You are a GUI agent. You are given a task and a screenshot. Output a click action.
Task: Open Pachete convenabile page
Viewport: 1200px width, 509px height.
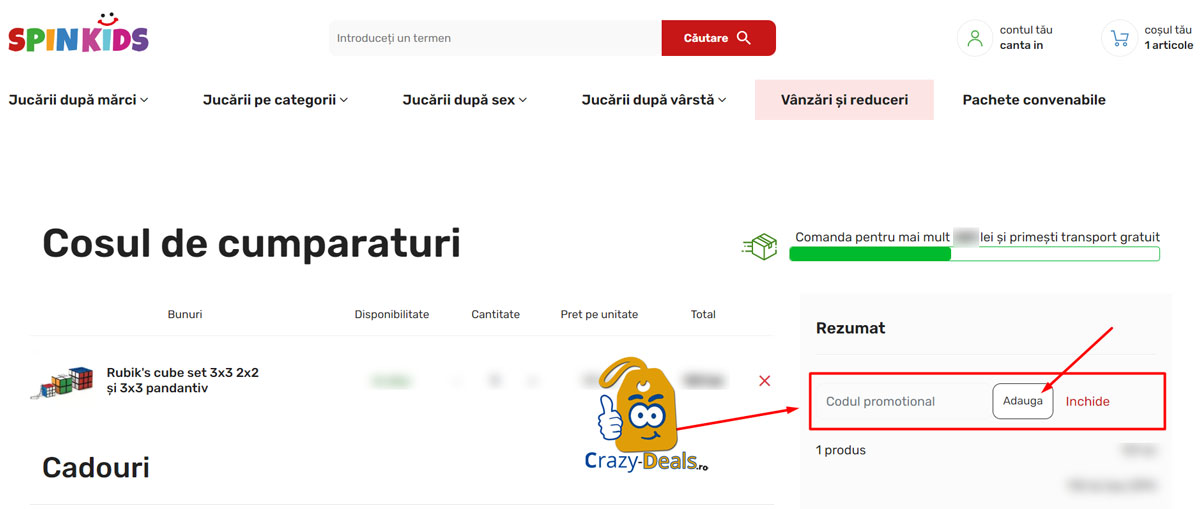[x=1034, y=100]
